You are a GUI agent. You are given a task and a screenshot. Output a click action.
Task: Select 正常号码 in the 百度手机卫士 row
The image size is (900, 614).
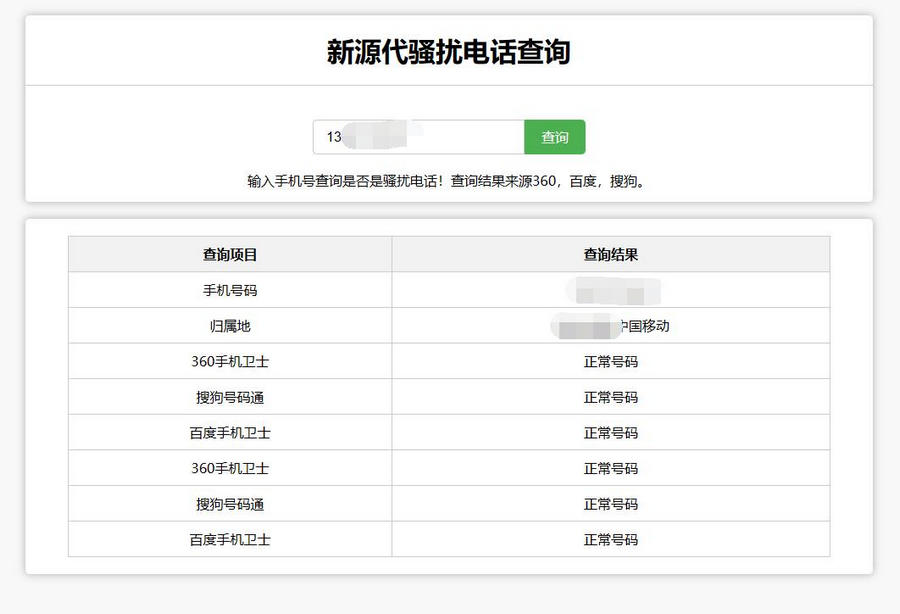tap(610, 432)
